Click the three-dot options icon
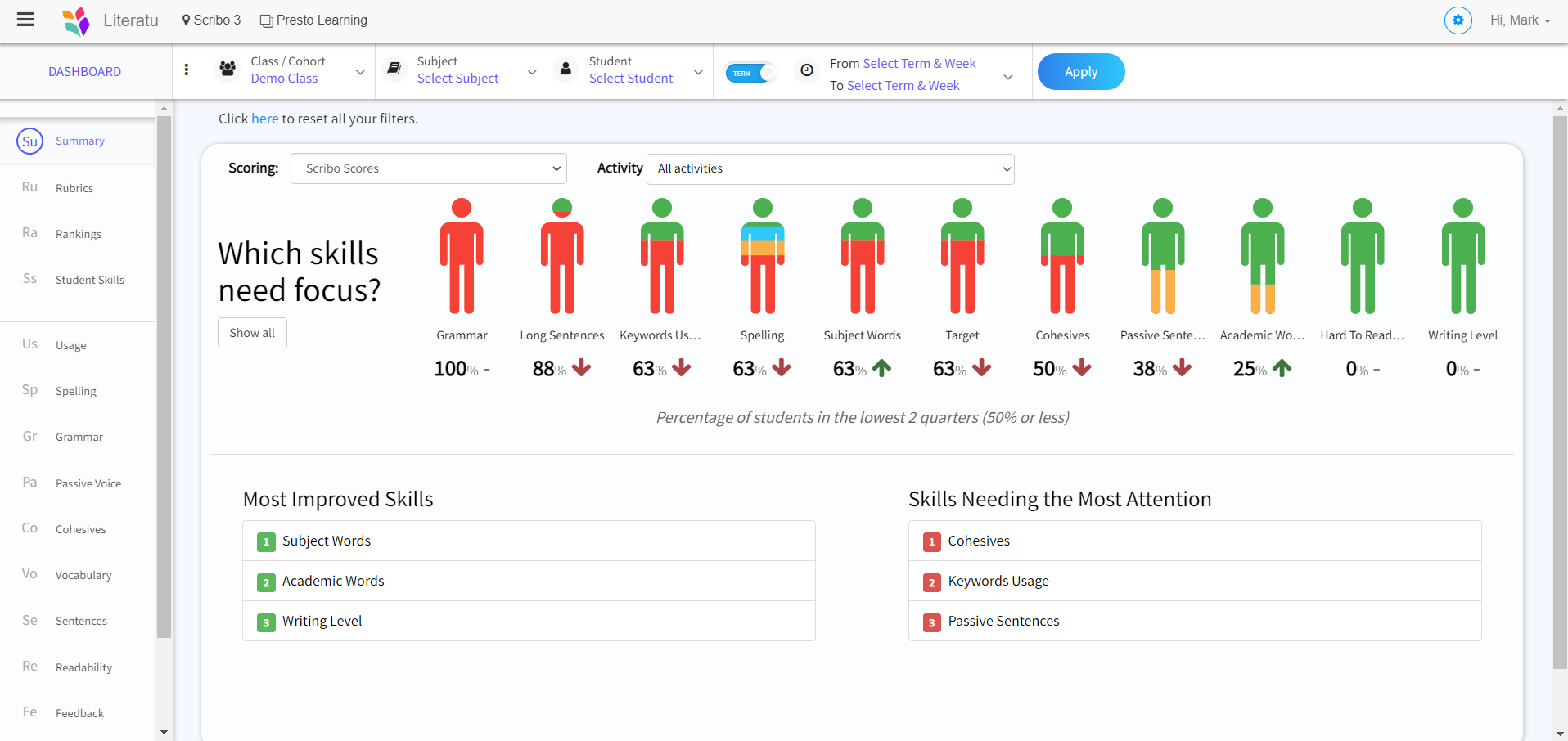The width and height of the screenshot is (1568, 741). pyautogui.click(x=187, y=70)
